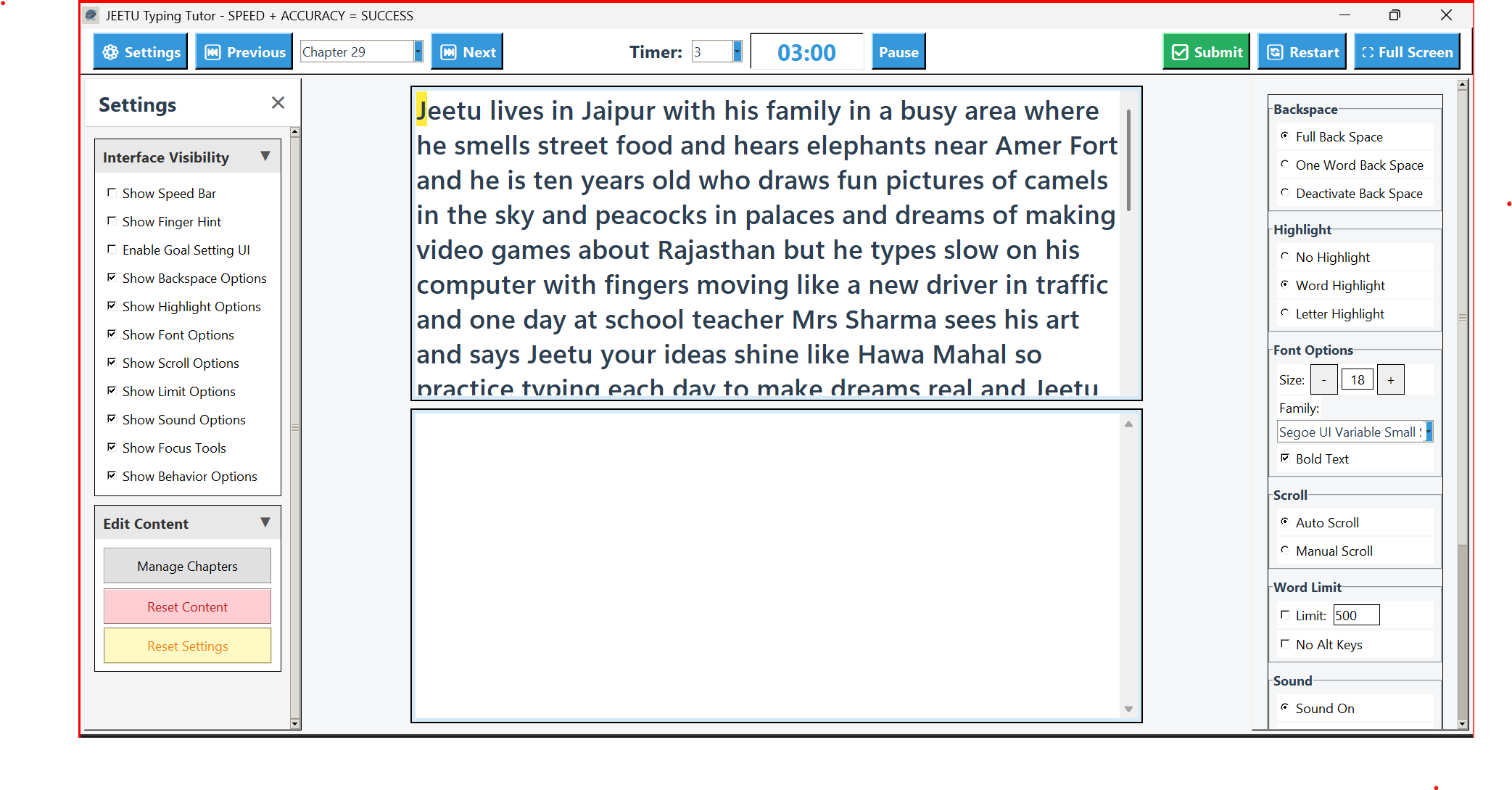Click the Manage Chapters button
Image resolution: width=1512 pixels, height=790 pixels.
[187, 566]
